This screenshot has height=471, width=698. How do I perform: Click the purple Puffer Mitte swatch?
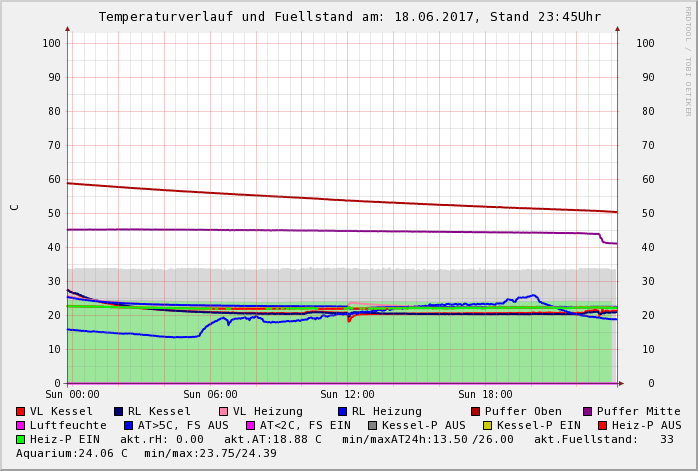(x=587, y=412)
